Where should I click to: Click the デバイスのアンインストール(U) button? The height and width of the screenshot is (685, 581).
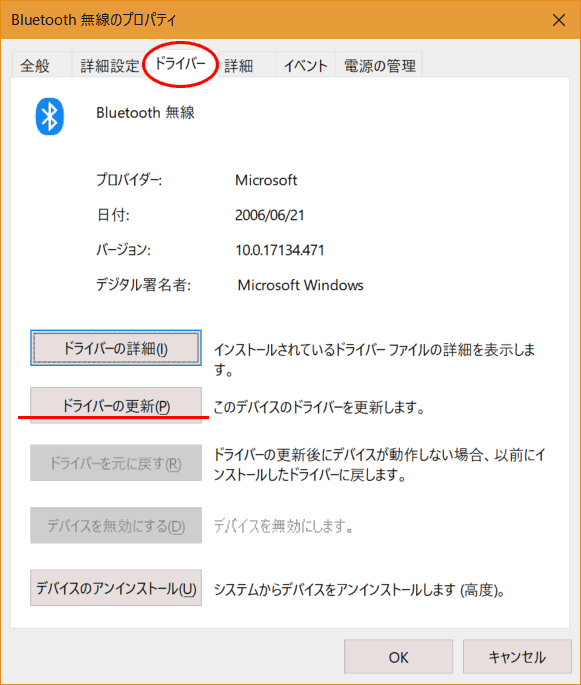coord(116,588)
